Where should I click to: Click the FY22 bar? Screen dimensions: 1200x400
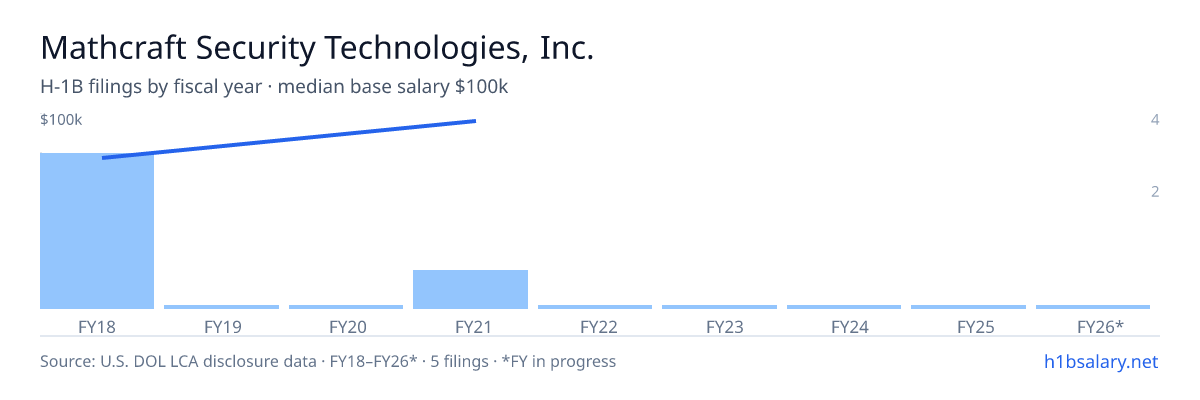595,307
